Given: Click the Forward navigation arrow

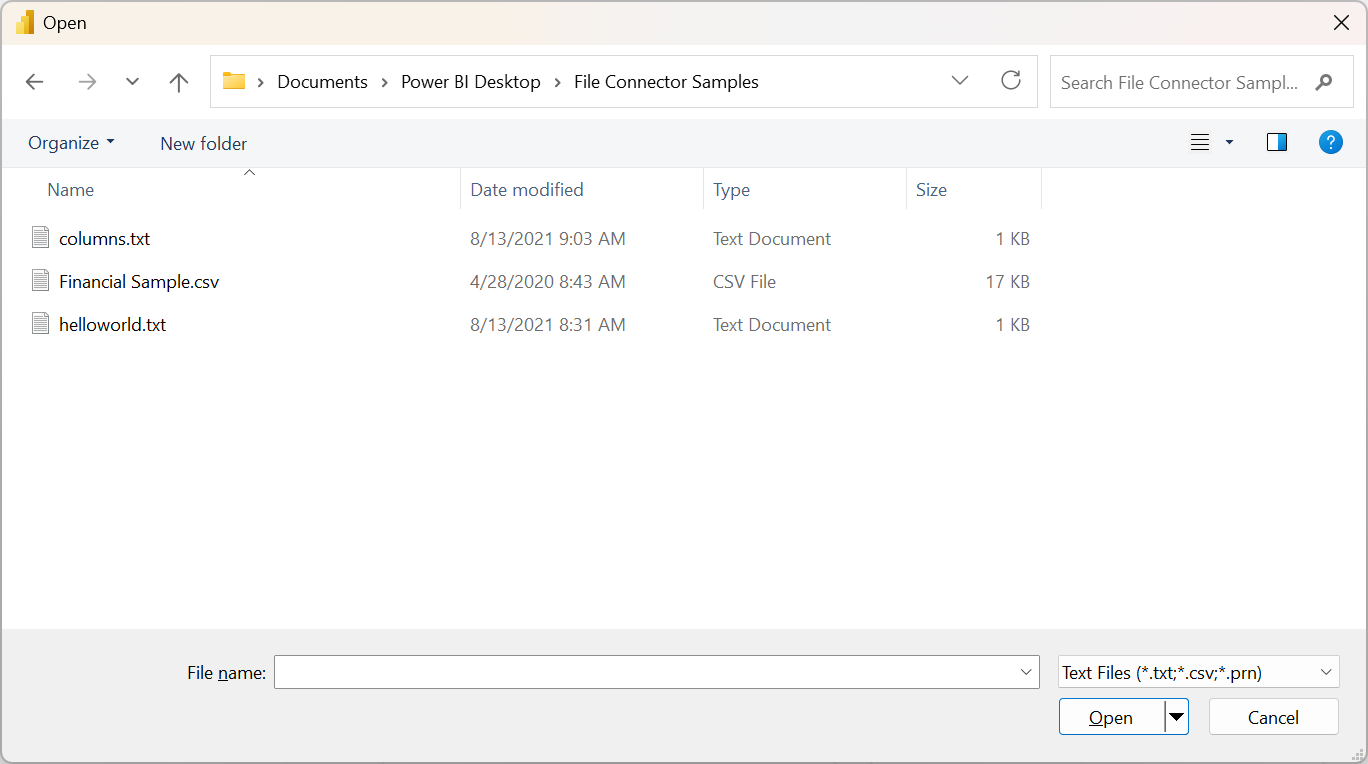Looking at the screenshot, I should click(88, 82).
